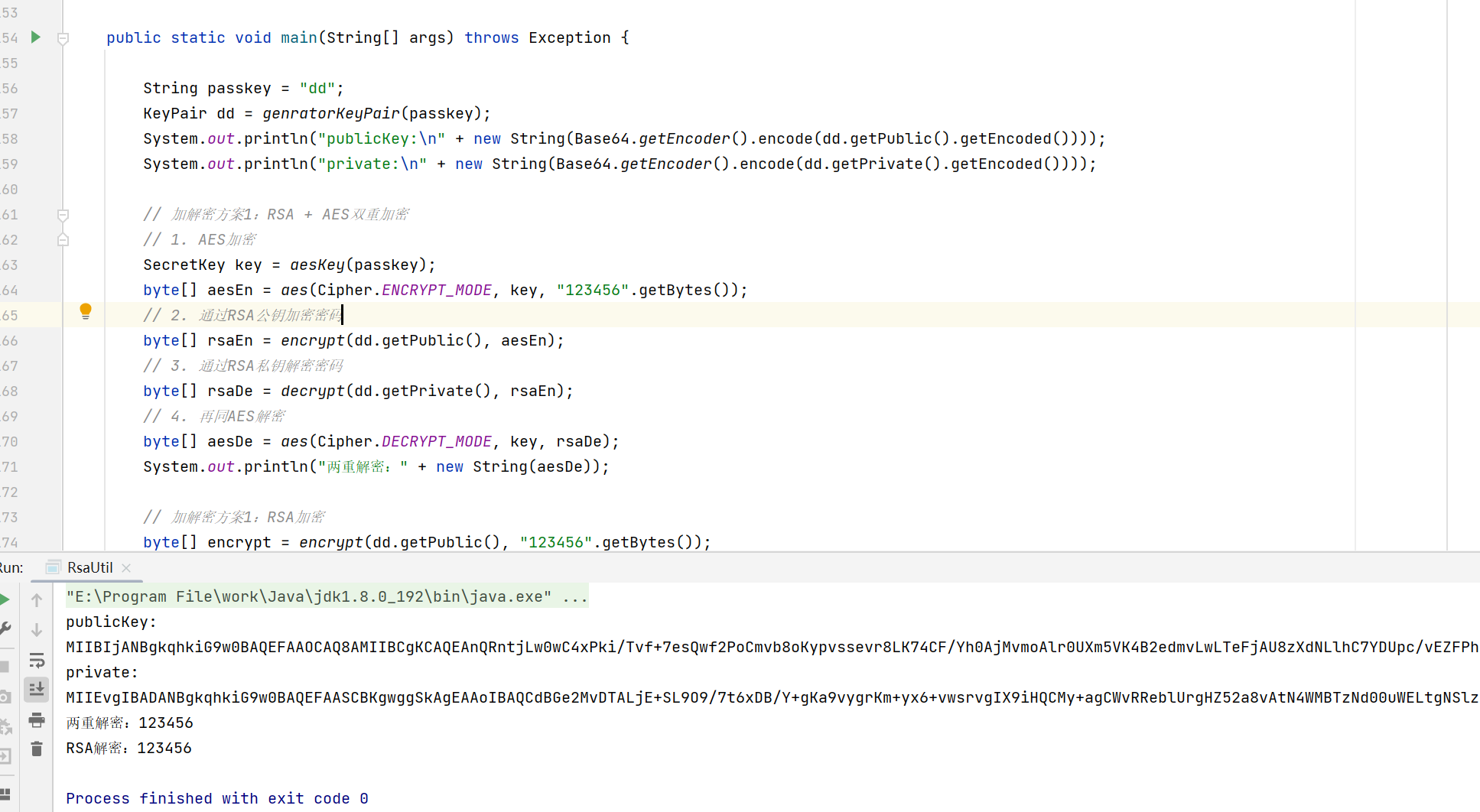Print the console output with printer icon
Viewport: 1480px width, 812px height.
pos(37,719)
